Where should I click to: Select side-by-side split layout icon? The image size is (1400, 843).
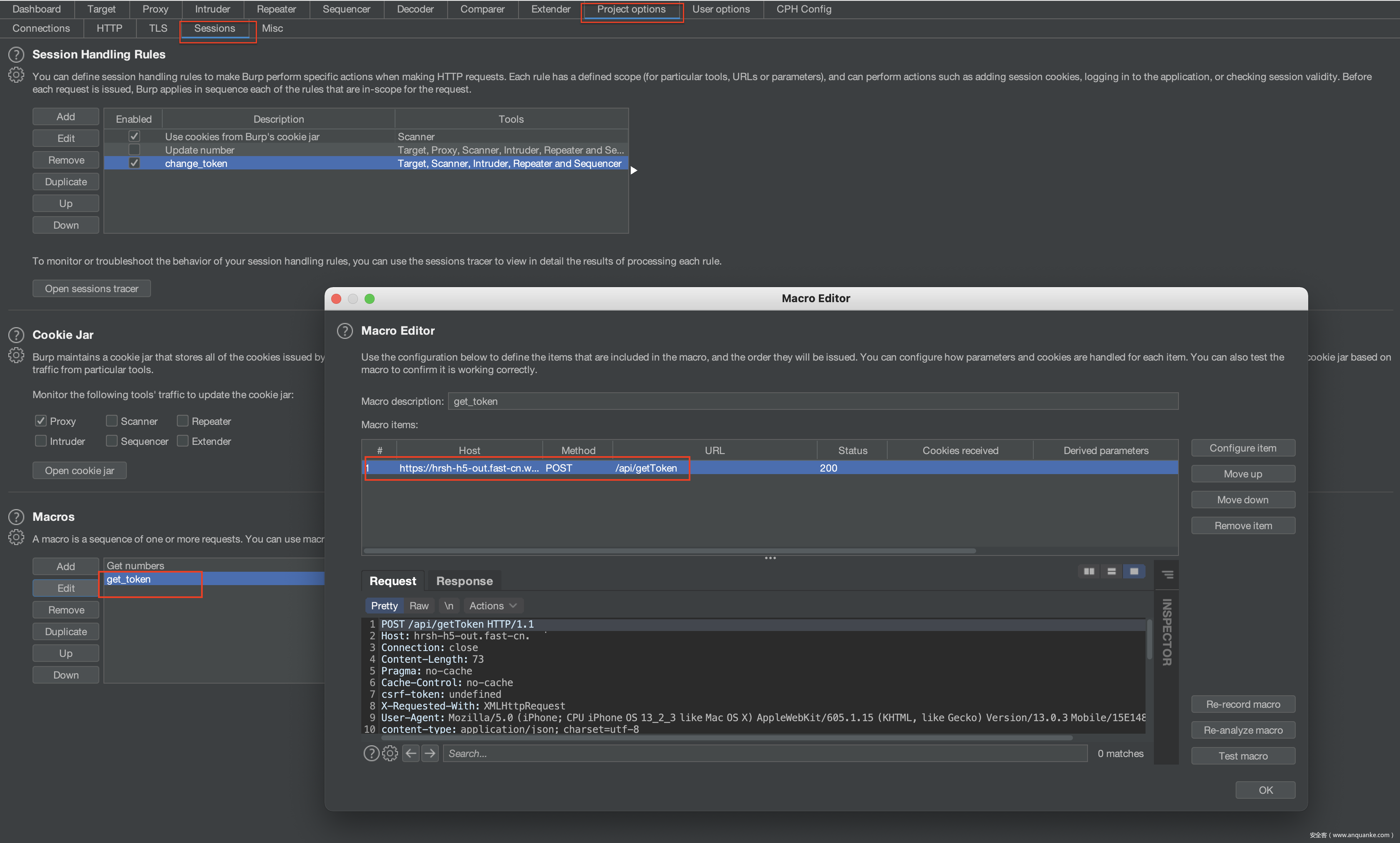[x=1088, y=571]
